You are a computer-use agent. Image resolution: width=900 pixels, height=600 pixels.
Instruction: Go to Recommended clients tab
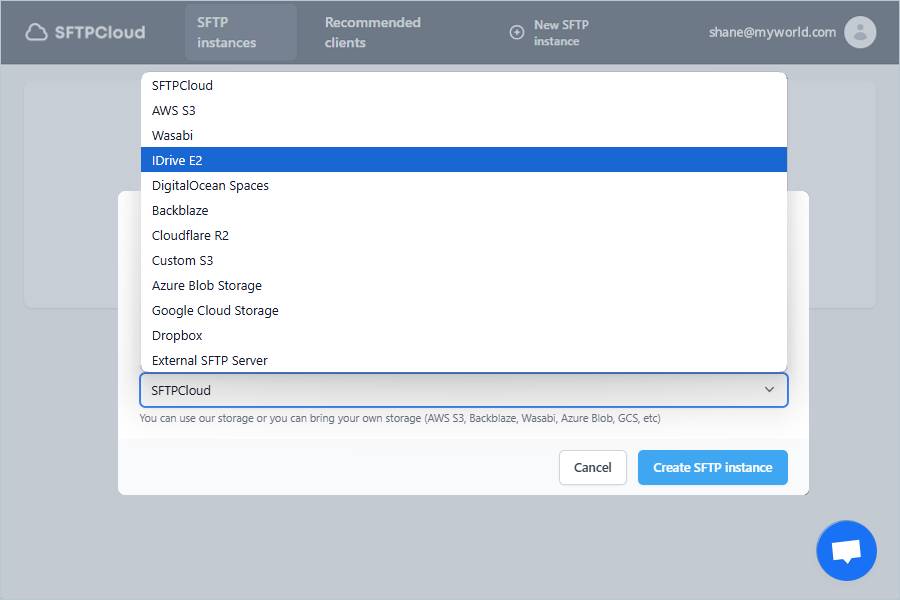point(373,32)
